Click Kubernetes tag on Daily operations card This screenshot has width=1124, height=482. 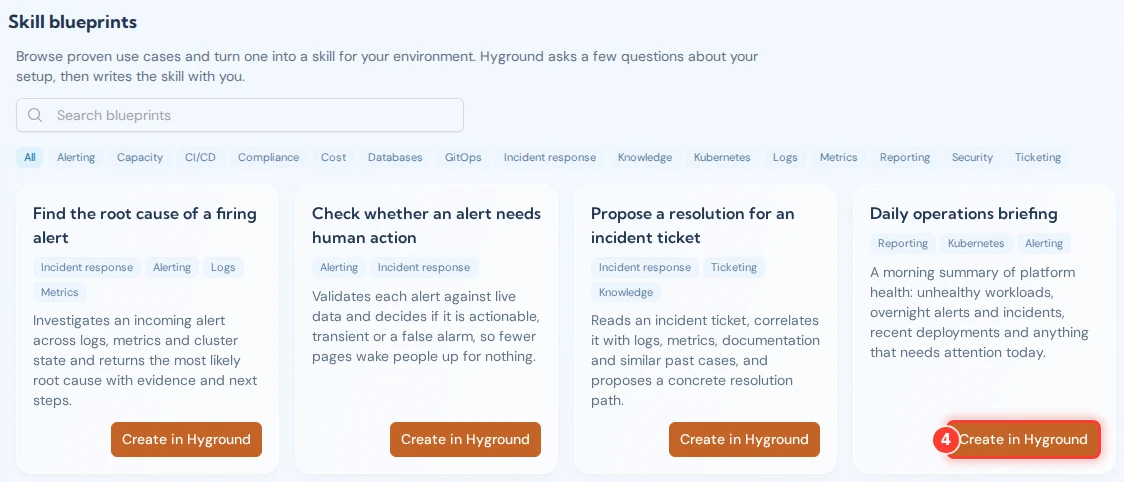point(976,243)
